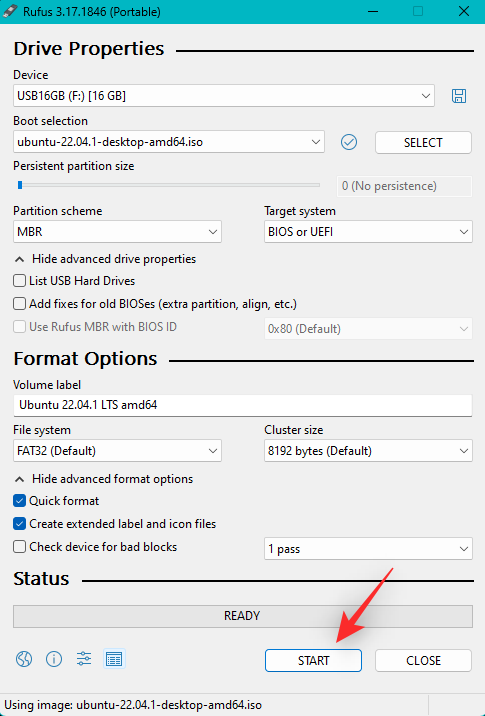Click the save drive image icon
Image resolution: width=485 pixels, height=716 pixels.
pos(459,96)
